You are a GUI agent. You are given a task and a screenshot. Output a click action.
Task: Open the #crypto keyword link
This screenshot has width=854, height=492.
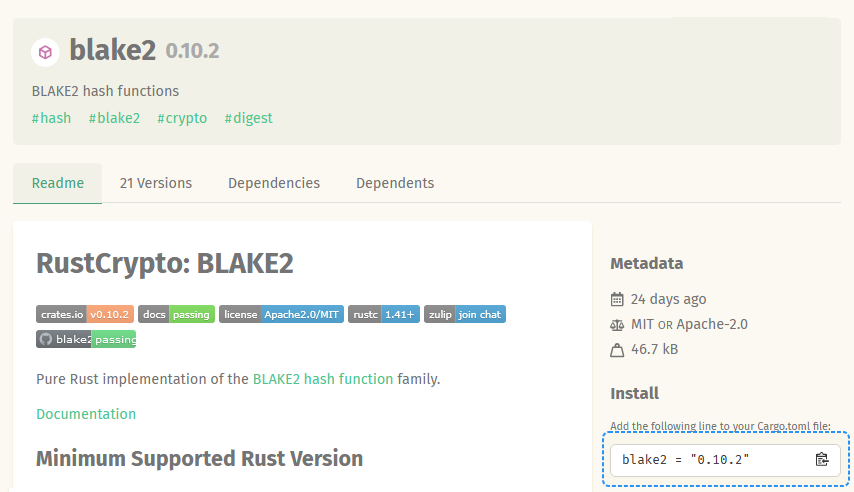182,118
